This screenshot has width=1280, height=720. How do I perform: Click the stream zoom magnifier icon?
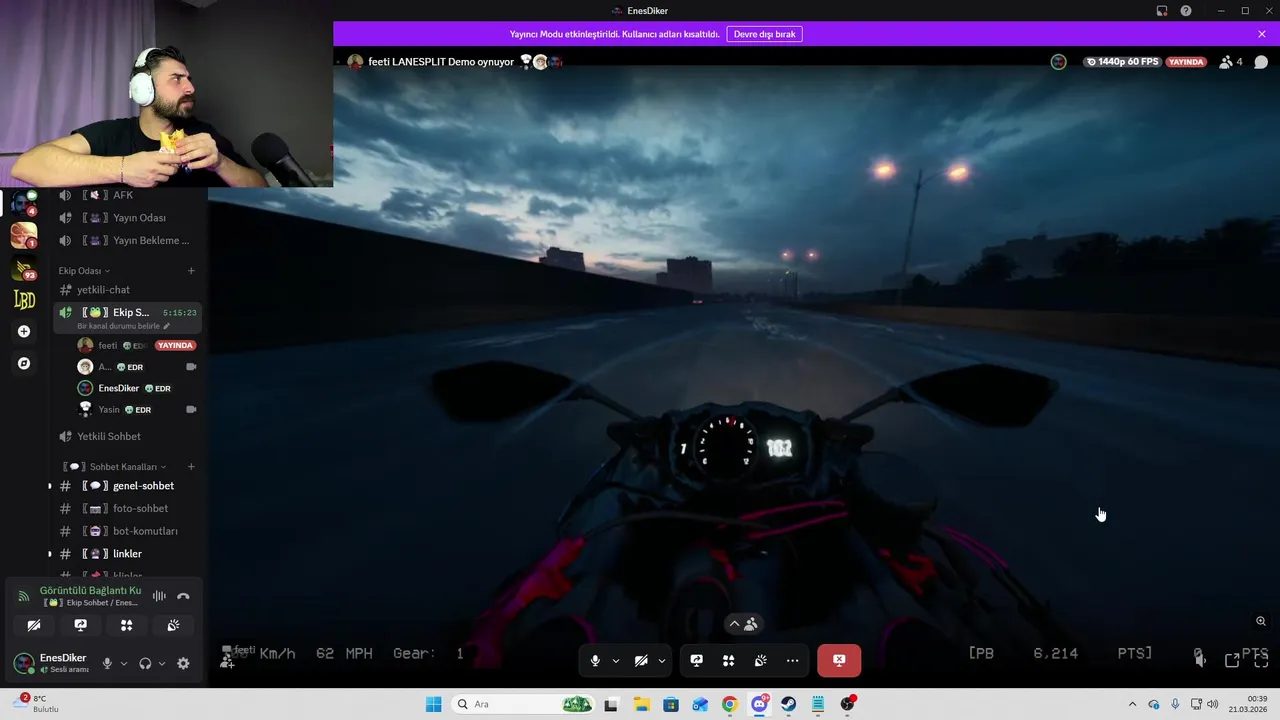(1261, 621)
